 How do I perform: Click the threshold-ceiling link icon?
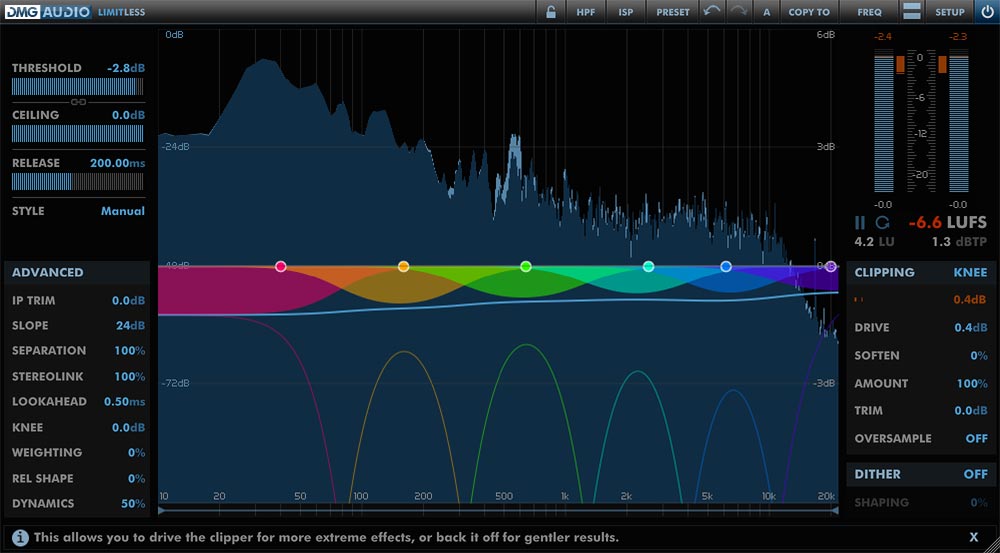(78, 102)
